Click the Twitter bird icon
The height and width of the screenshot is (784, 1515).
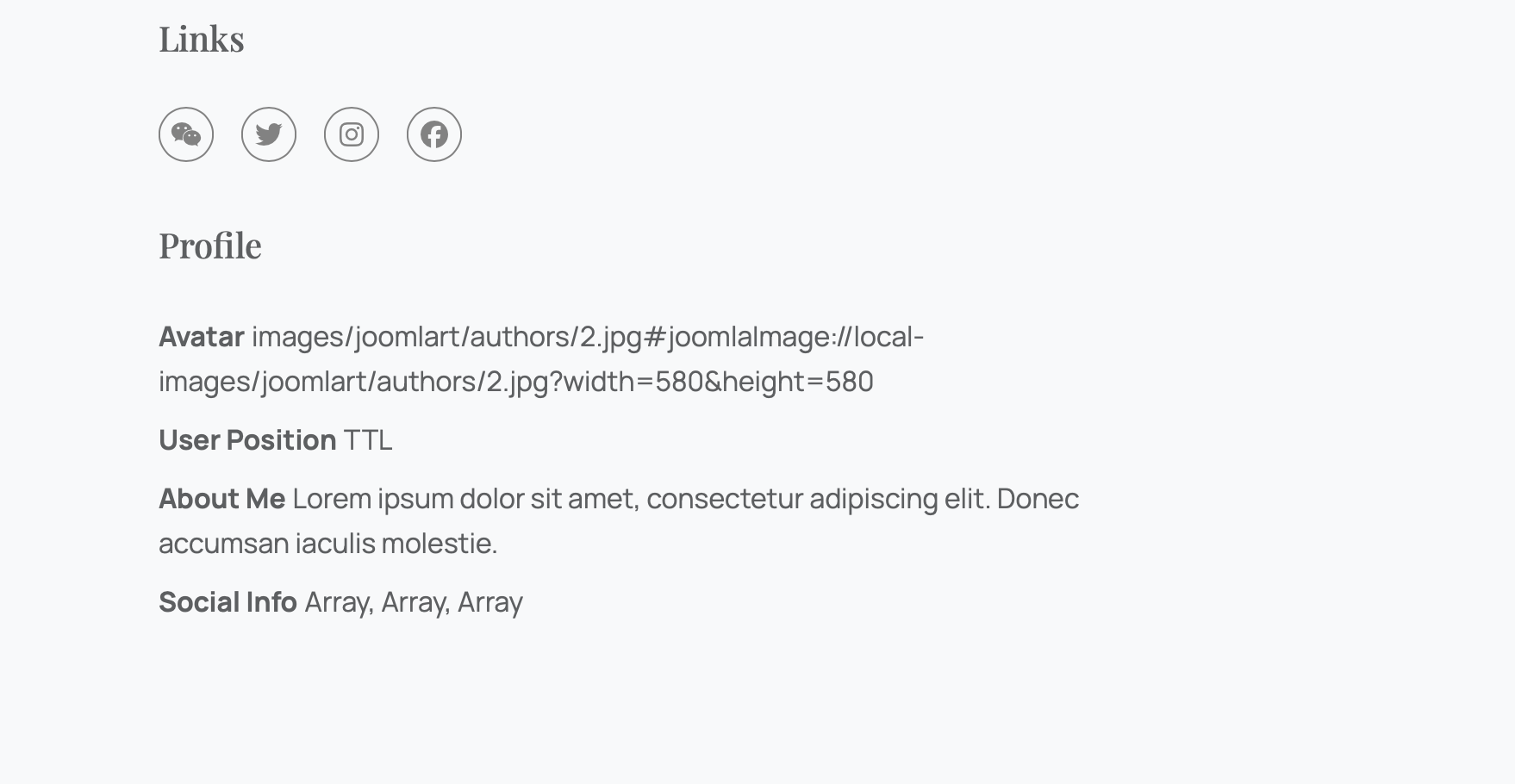269,134
